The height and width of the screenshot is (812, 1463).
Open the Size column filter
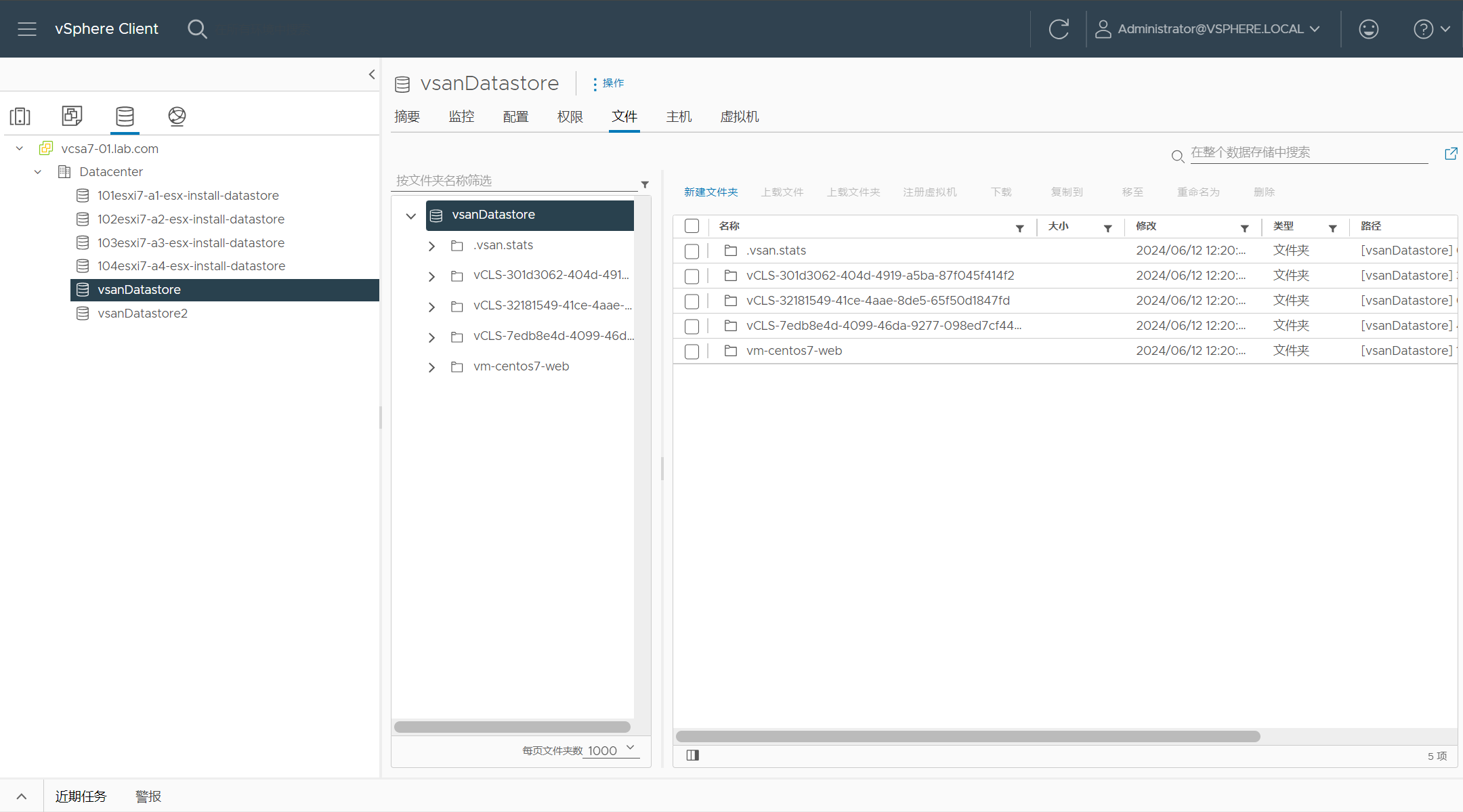tap(1107, 228)
